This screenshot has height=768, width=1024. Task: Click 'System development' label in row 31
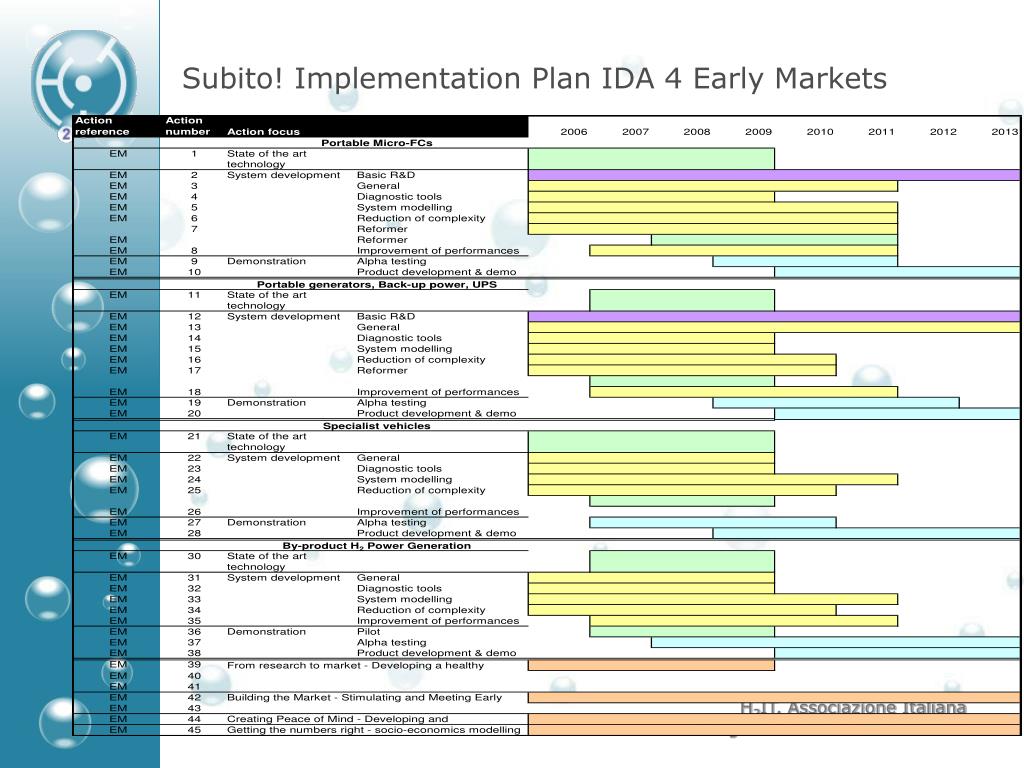point(283,578)
